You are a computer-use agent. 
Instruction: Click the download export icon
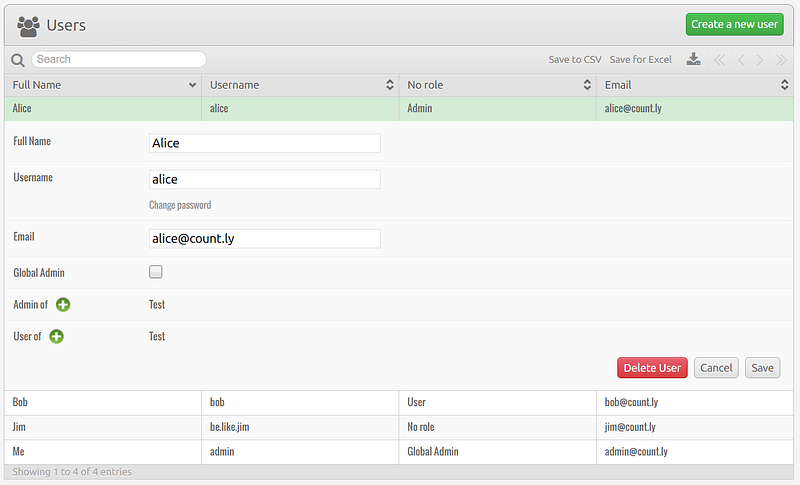693,59
